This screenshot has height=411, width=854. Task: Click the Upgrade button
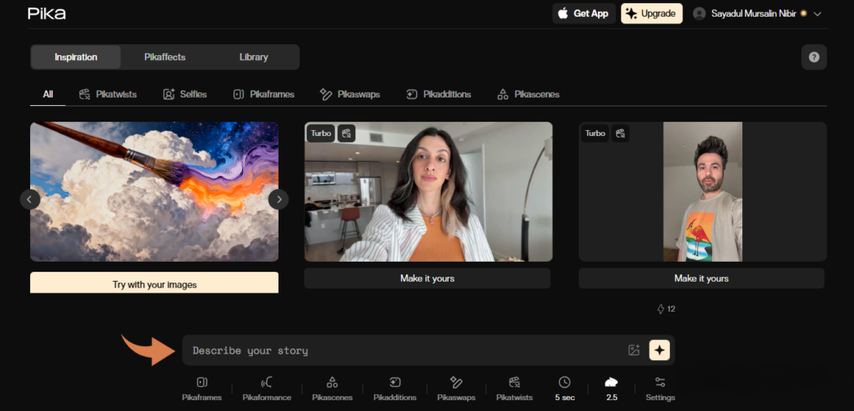[x=651, y=14]
